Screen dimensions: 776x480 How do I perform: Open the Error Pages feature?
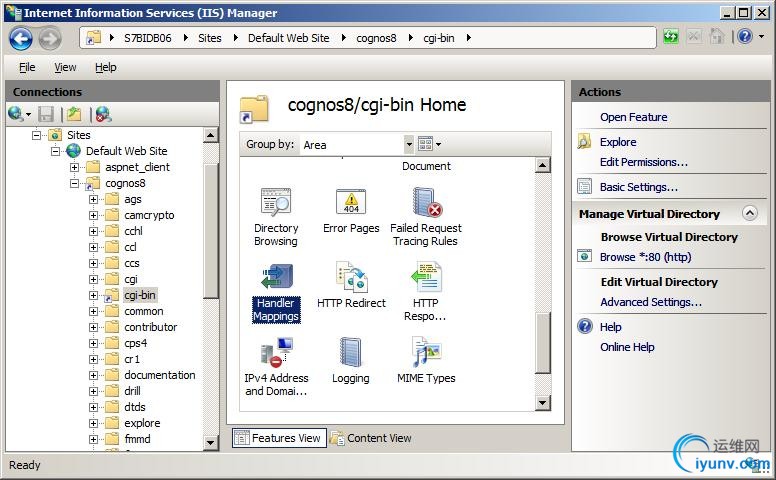351,211
